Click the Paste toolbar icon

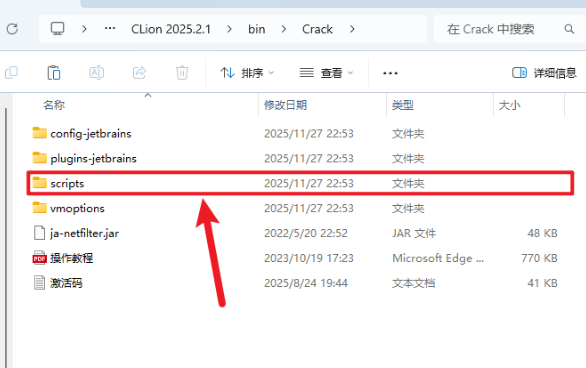[x=53, y=72]
